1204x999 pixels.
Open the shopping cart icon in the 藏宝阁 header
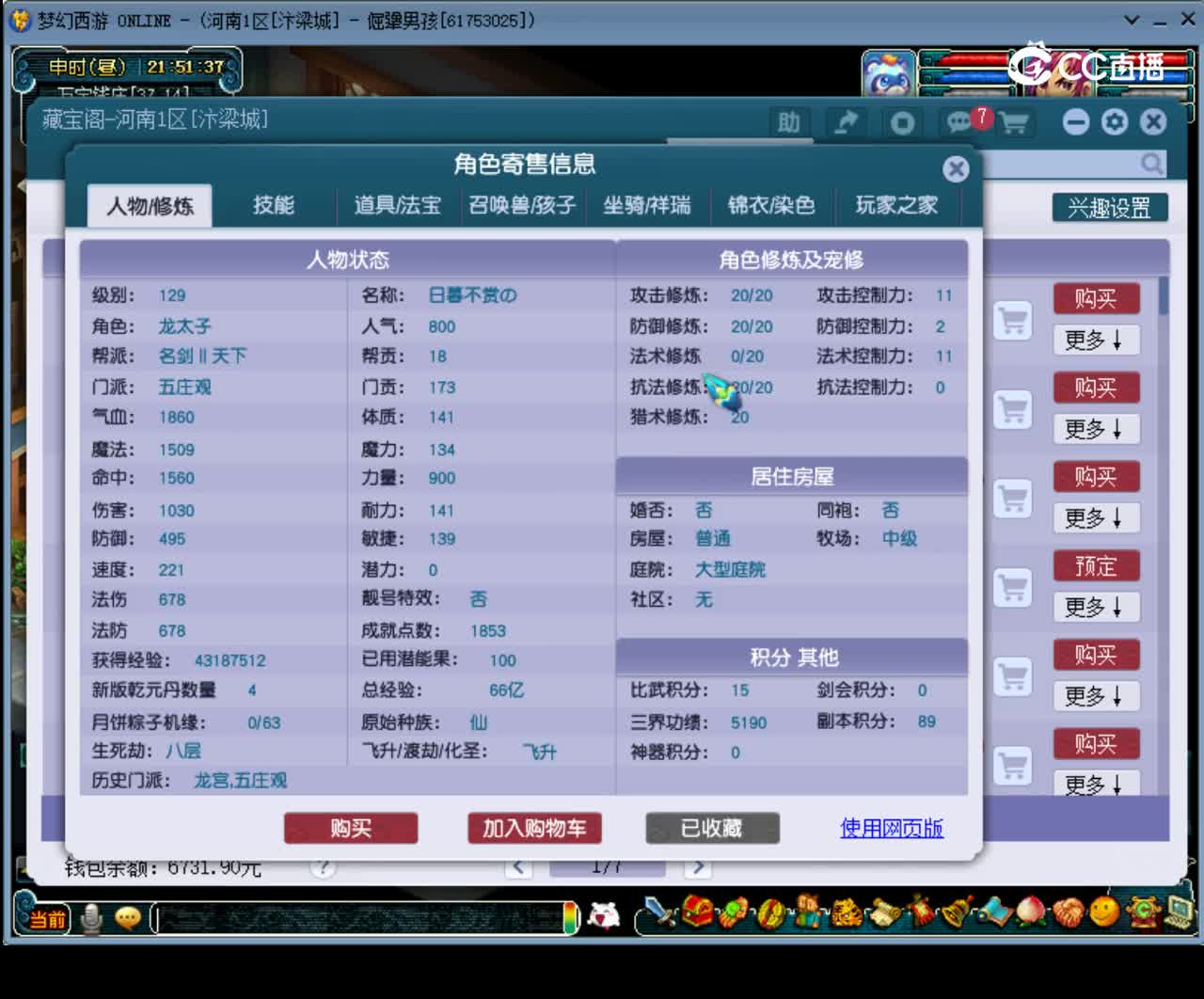(x=1014, y=122)
